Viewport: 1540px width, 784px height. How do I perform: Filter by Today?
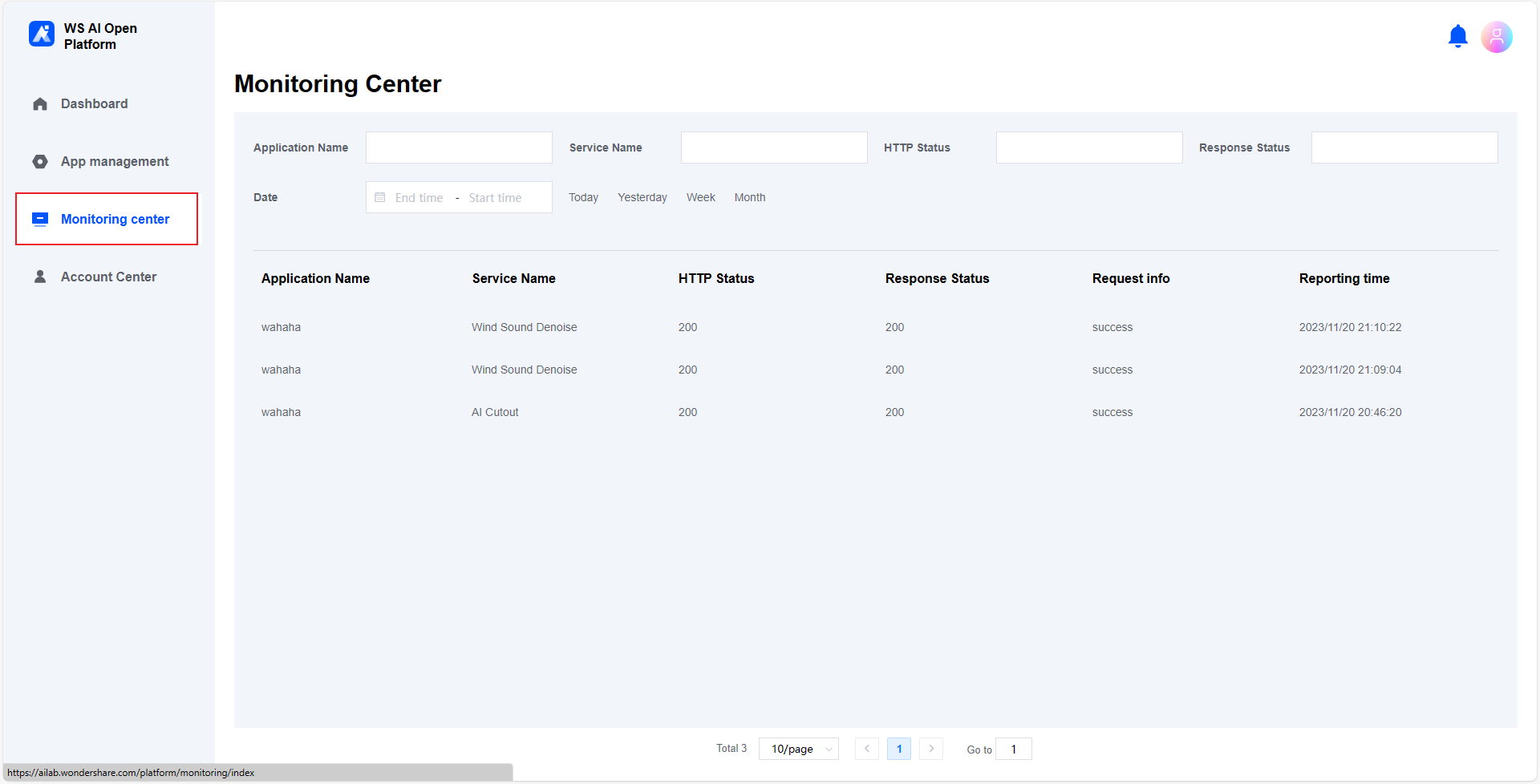coord(583,197)
